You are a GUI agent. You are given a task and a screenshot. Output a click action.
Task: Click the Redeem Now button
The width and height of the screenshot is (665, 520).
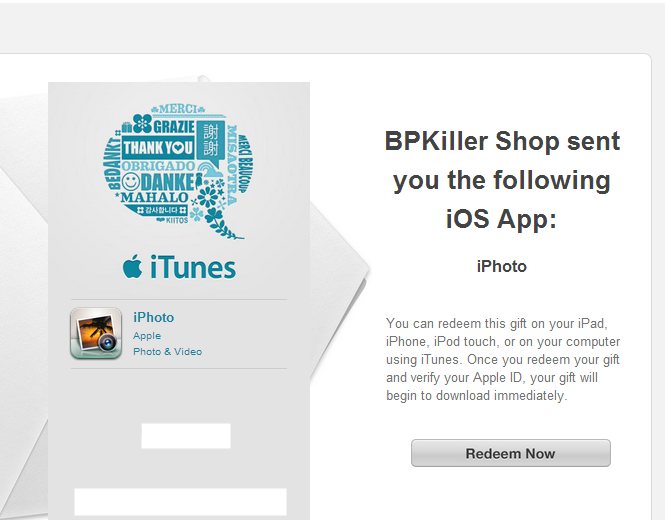[x=511, y=453]
